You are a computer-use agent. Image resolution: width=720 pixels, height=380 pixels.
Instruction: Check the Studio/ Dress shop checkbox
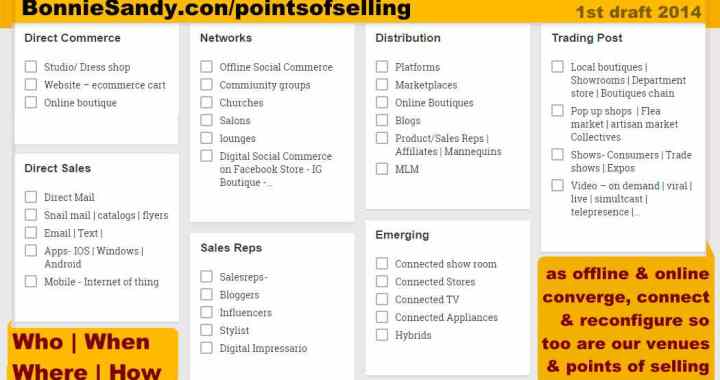(x=31, y=67)
